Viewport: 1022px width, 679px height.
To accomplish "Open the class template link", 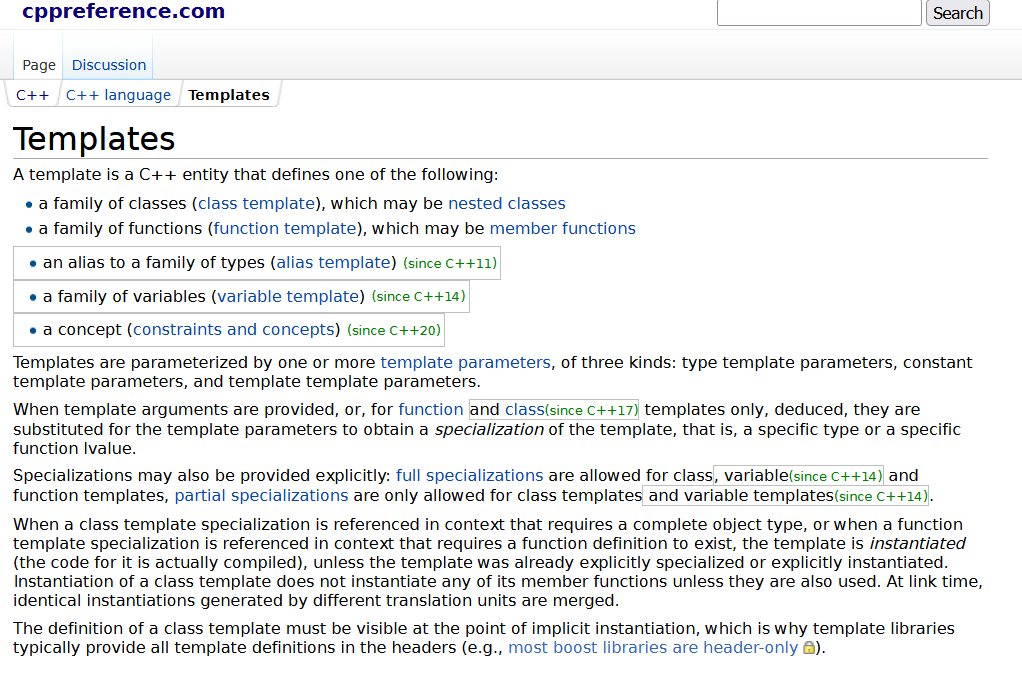I will 256,203.
